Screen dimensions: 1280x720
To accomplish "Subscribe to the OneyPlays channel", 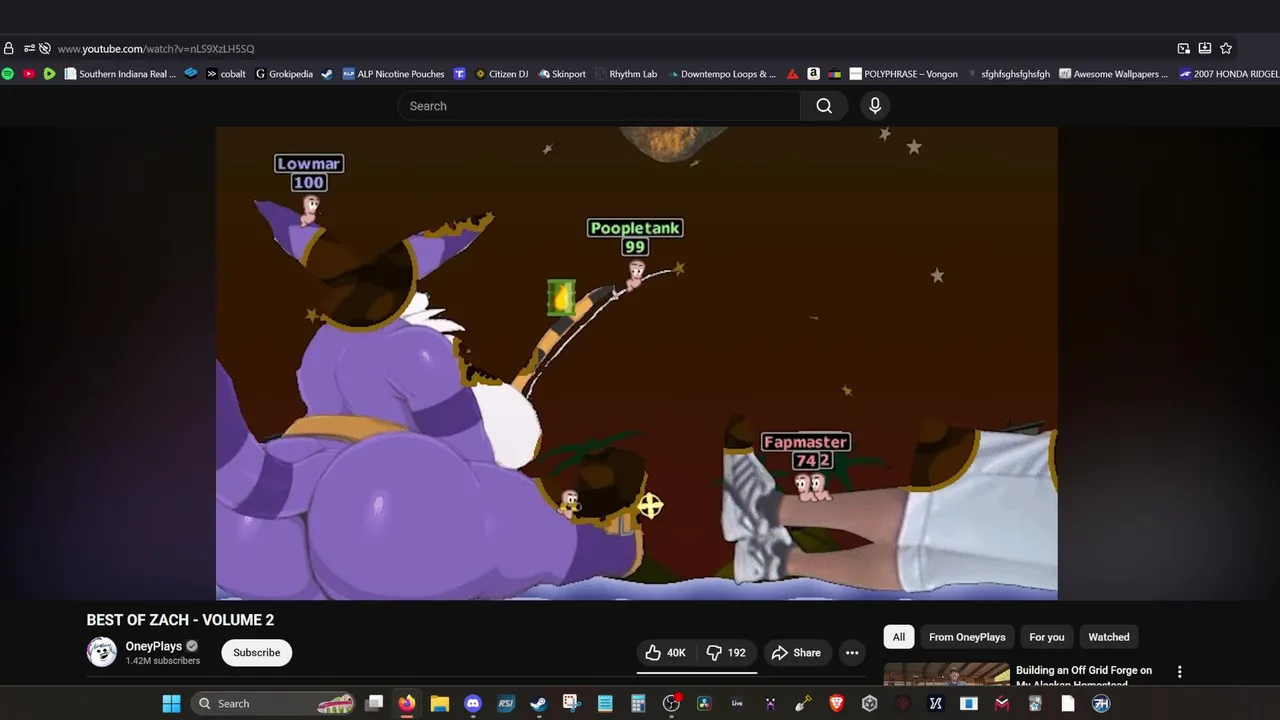I will coord(257,653).
